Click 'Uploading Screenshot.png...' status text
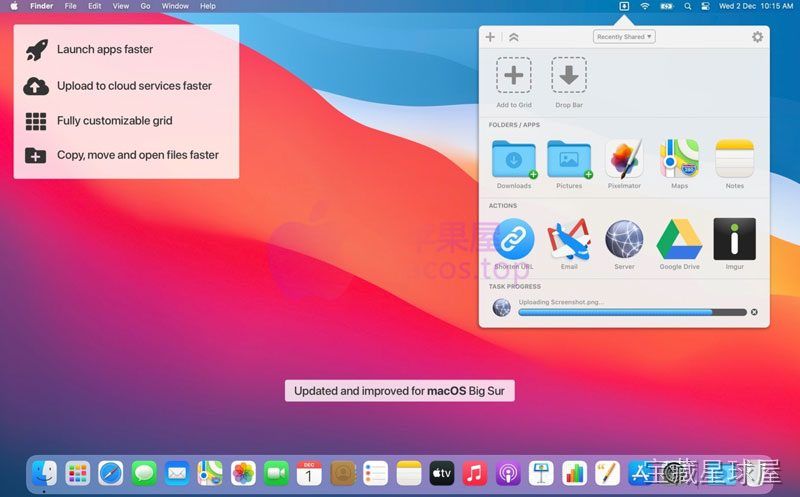Viewport: 800px width, 497px height. pyautogui.click(x=561, y=302)
